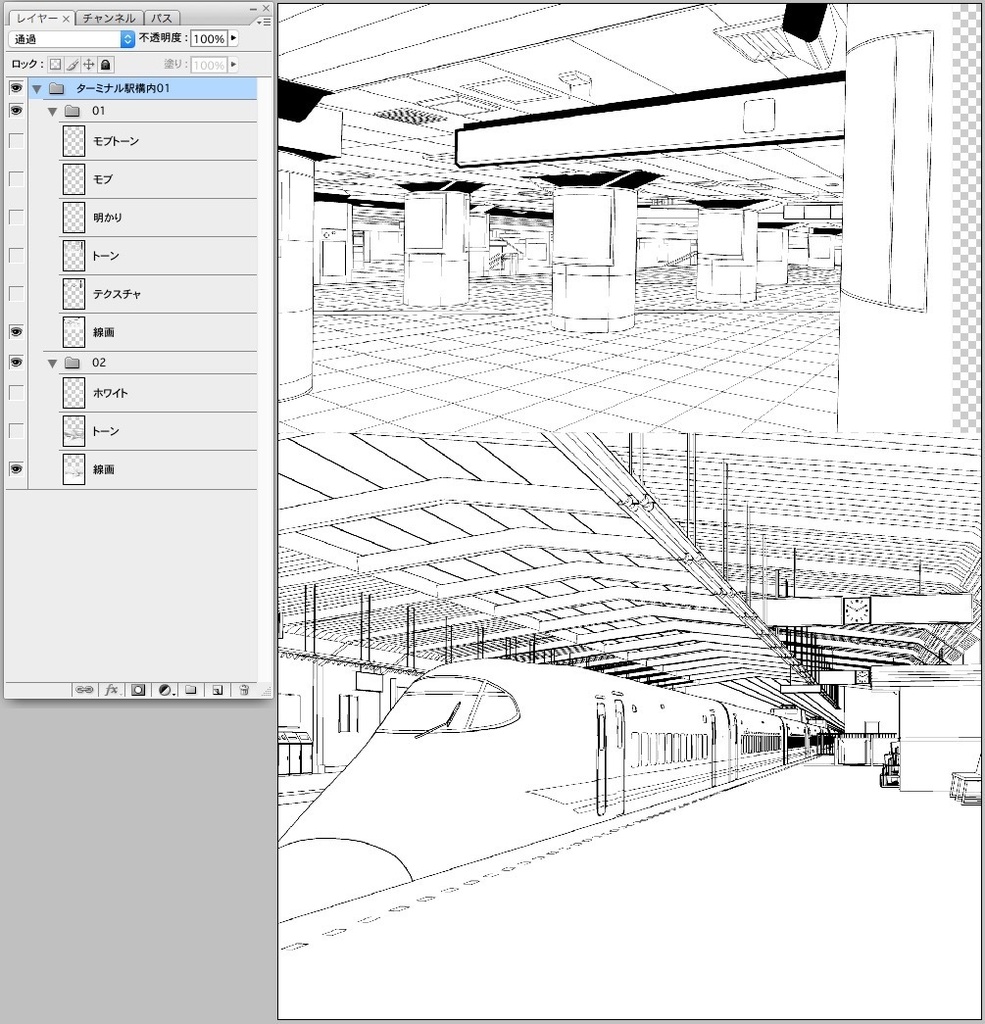Show the モブトーン layer
Screen dimensions: 985x1024
coord(15,141)
